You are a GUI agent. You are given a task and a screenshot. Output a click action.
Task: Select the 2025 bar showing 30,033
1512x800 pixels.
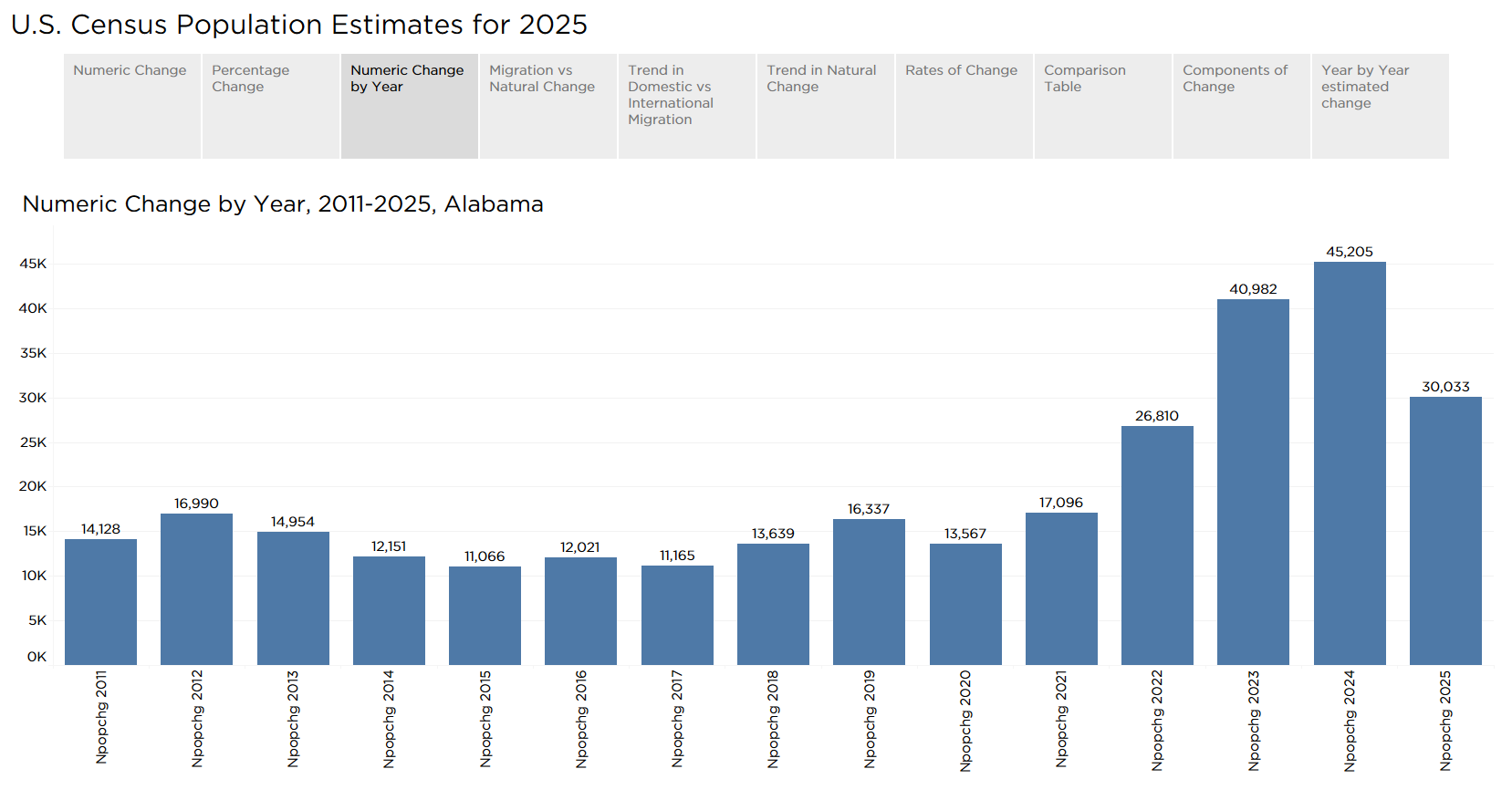coord(1445,531)
